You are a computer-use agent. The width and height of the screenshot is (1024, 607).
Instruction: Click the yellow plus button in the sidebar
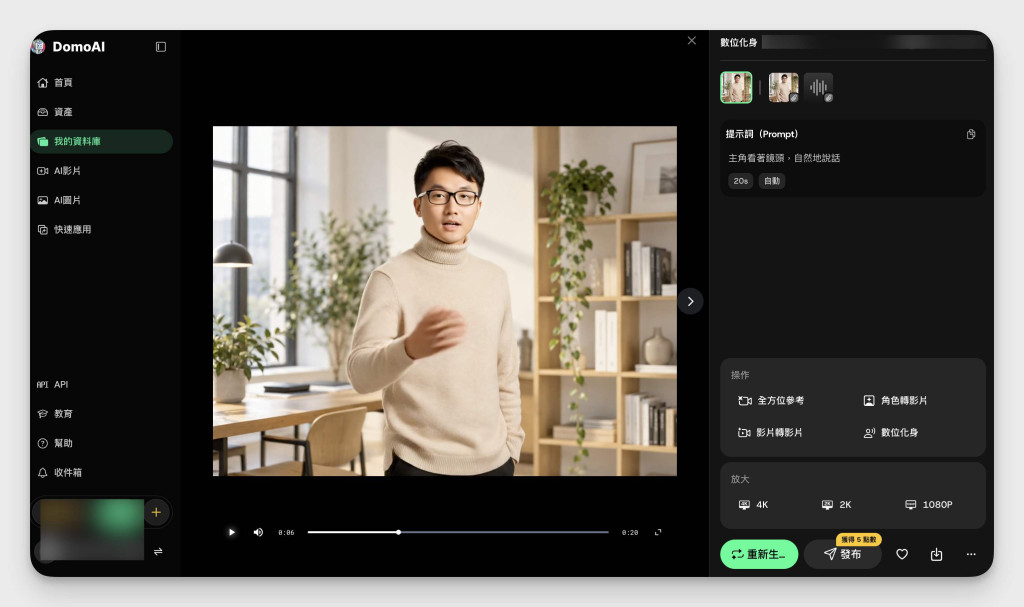156,512
